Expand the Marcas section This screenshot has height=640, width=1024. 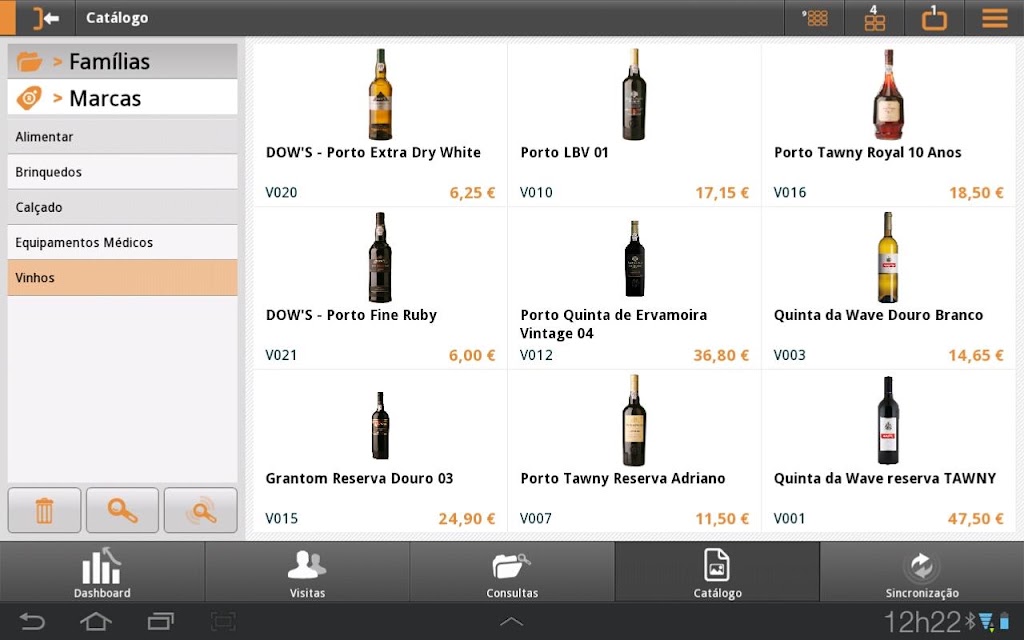(x=122, y=98)
